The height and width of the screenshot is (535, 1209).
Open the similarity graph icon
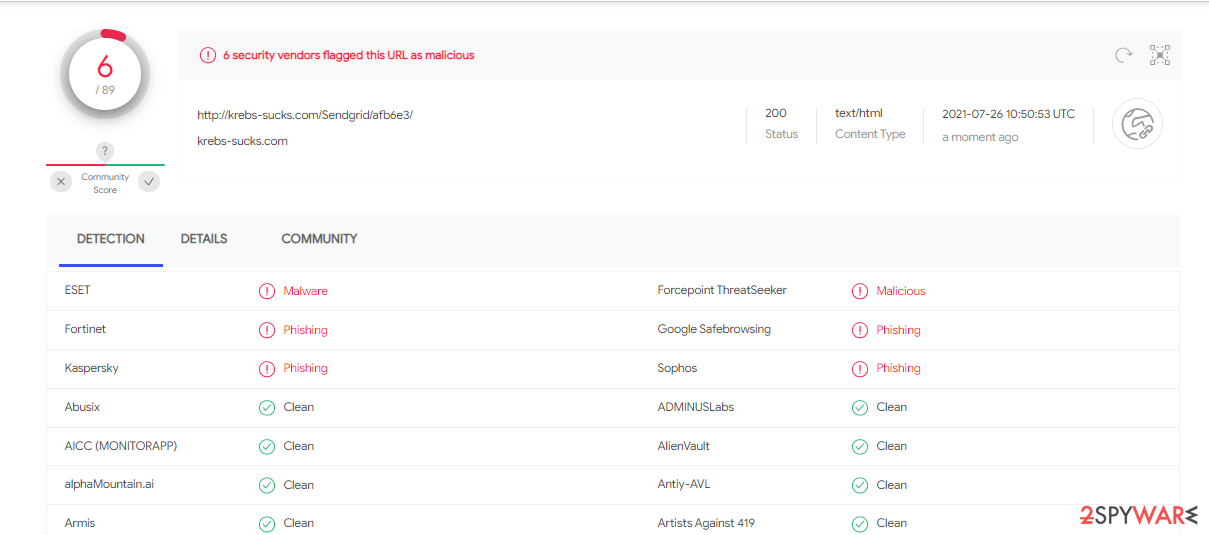click(x=1160, y=55)
